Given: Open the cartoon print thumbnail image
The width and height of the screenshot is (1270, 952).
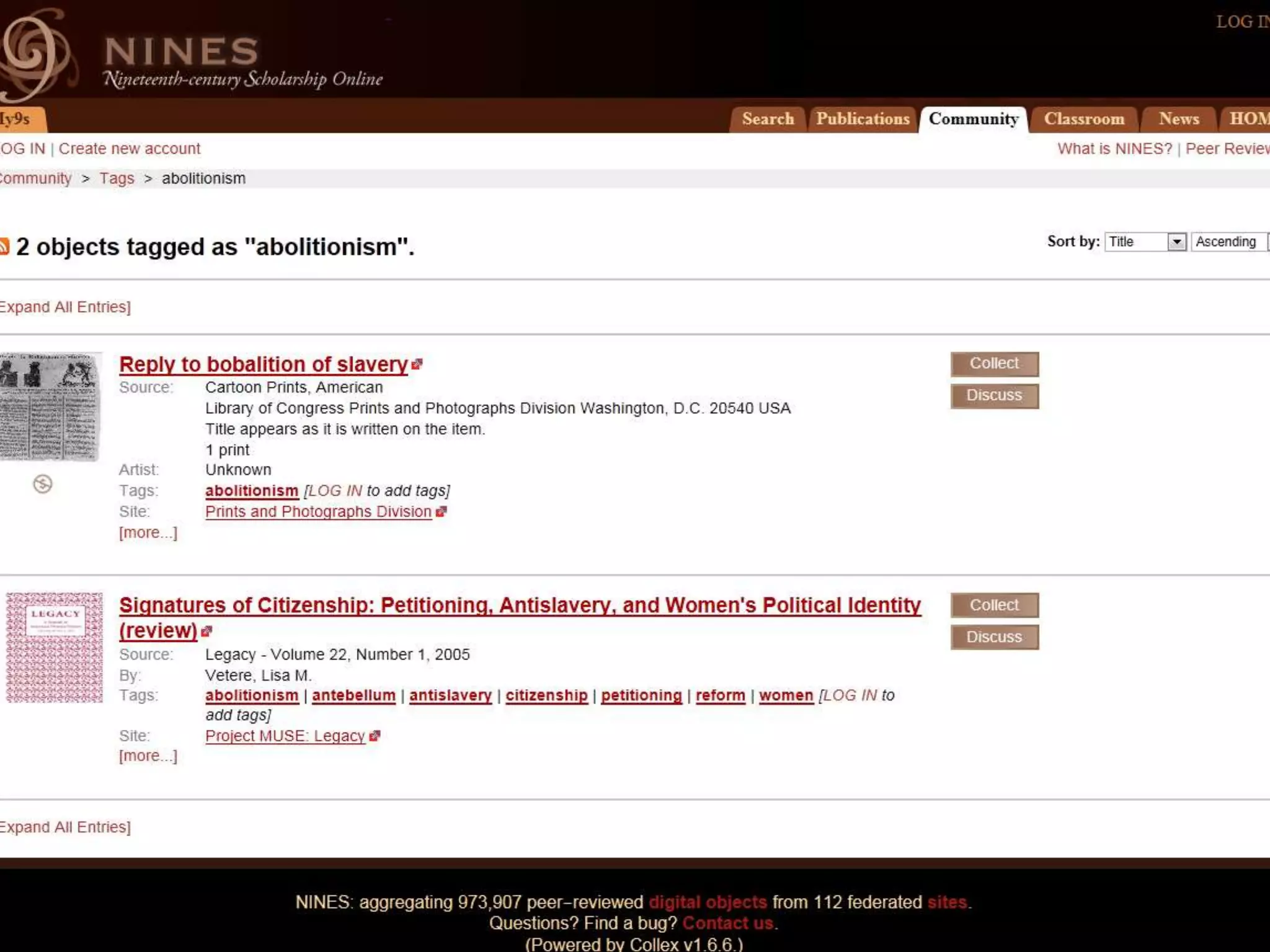Looking at the screenshot, I should [50, 407].
